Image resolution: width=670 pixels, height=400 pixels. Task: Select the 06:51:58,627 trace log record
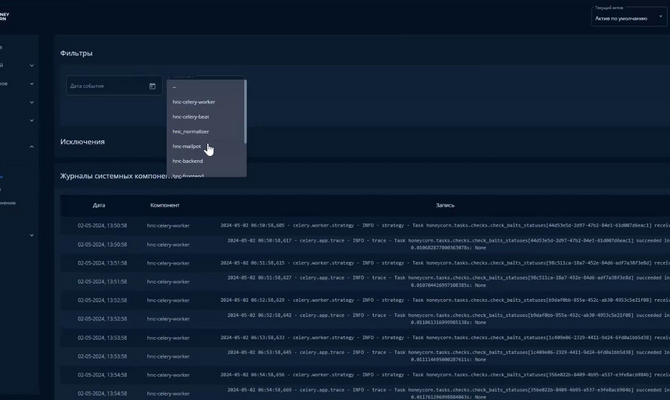coord(365,281)
